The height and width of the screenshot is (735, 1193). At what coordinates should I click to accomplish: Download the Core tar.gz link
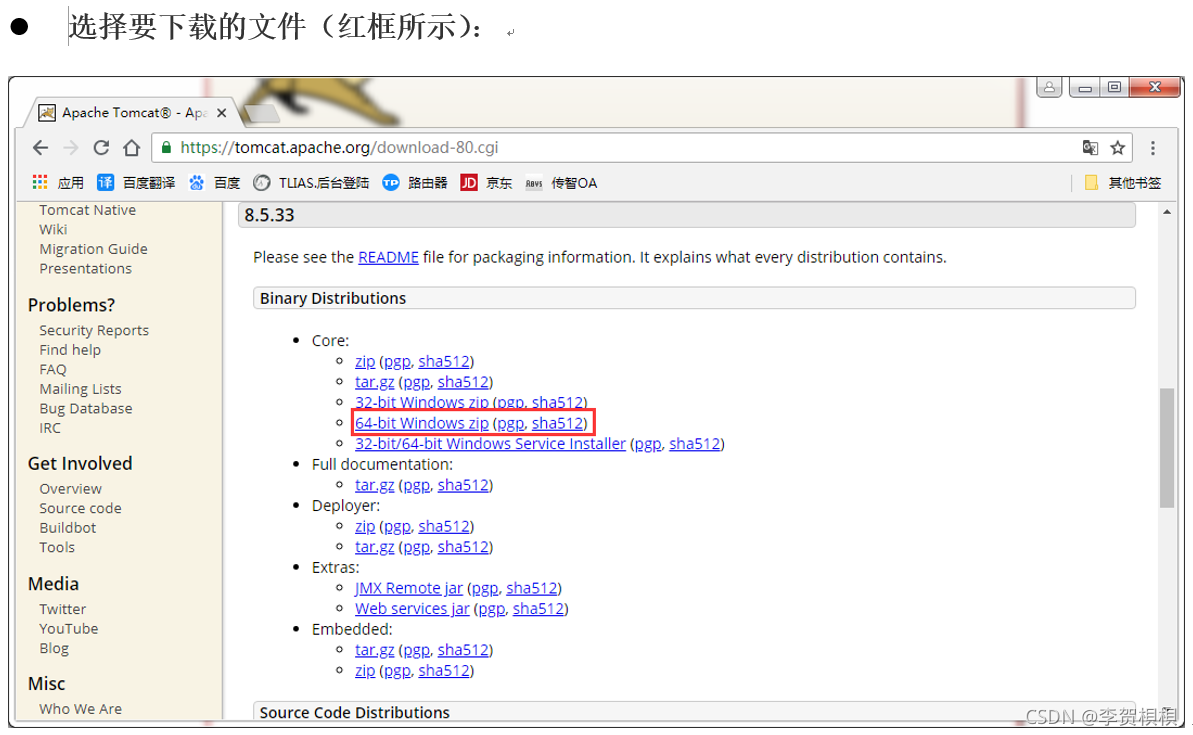pos(374,382)
